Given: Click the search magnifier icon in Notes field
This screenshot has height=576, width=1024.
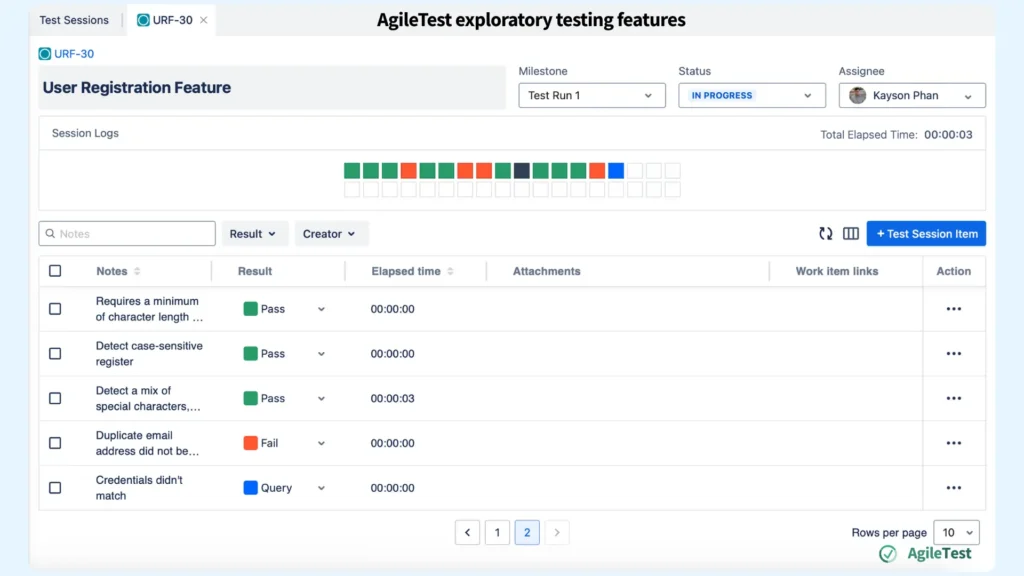Looking at the screenshot, I should click(x=50, y=233).
